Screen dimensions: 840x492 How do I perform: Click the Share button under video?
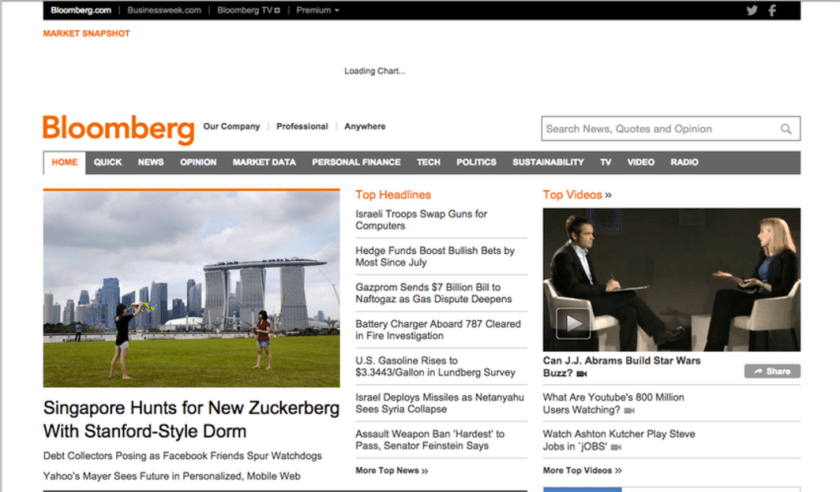point(772,371)
